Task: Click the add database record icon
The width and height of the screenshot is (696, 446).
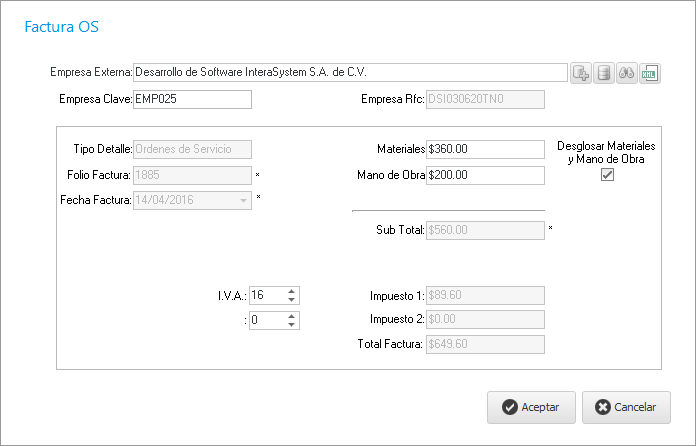Action: [581, 73]
